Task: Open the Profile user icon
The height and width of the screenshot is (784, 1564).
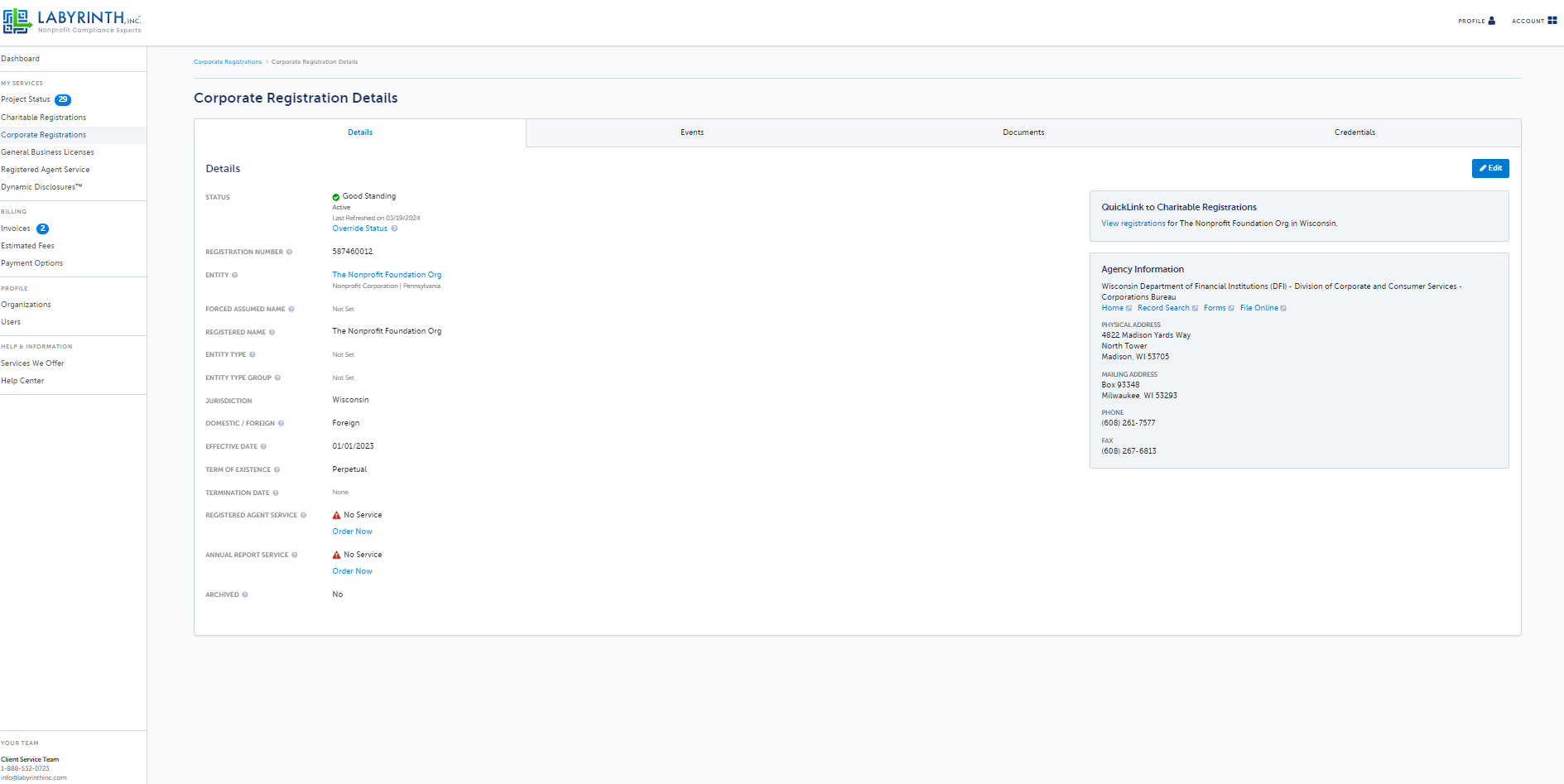Action: pyautogui.click(x=1491, y=21)
